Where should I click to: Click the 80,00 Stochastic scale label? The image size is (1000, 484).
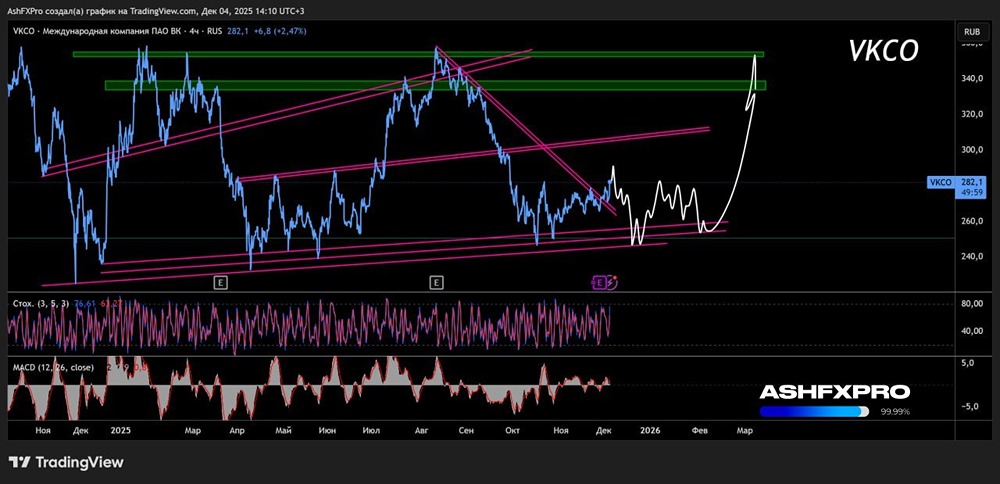[x=974, y=304]
